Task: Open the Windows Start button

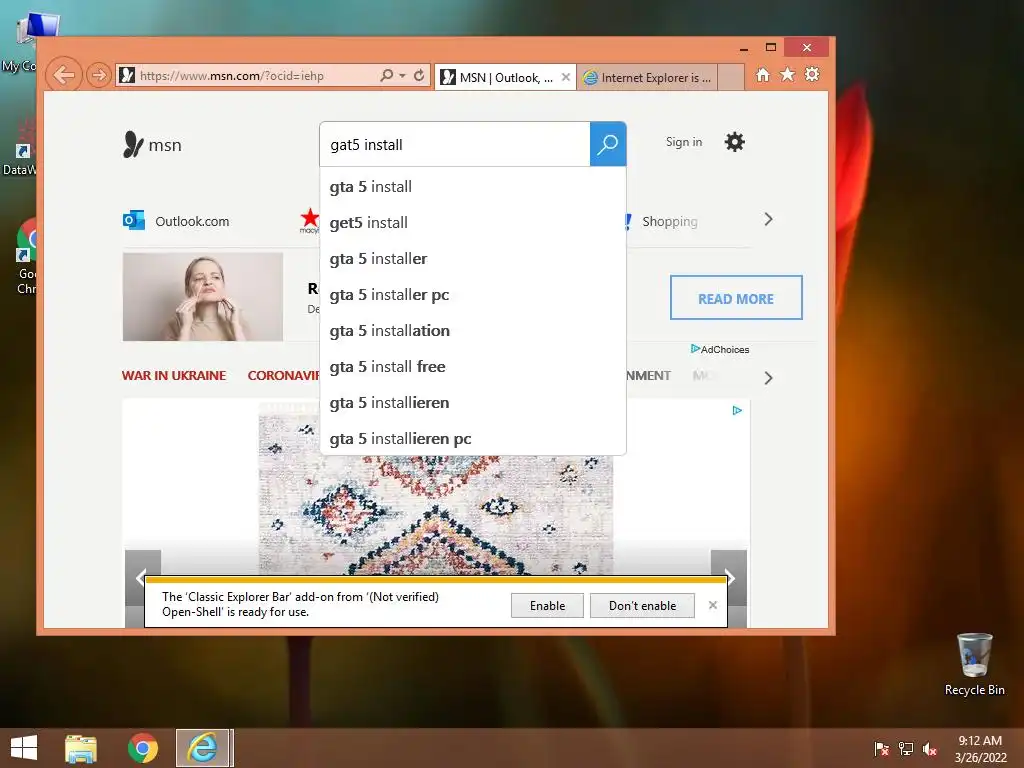Action: click(24, 748)
